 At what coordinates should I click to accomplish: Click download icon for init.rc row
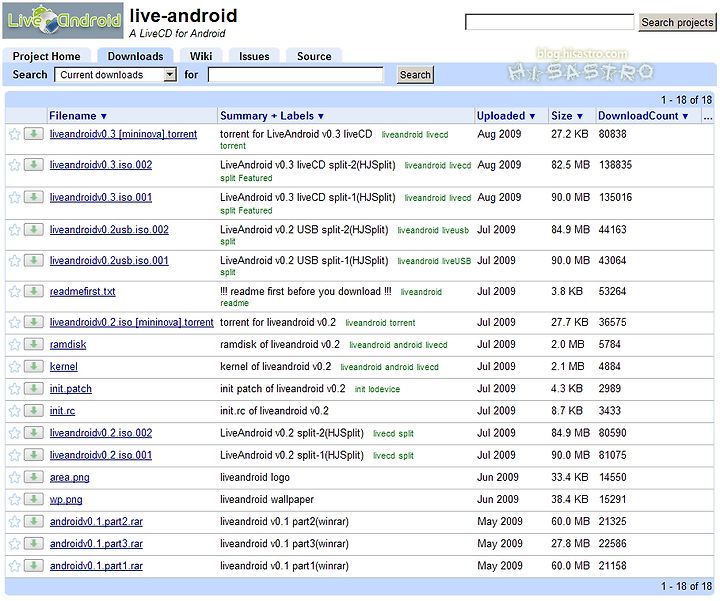click(34, 410)
